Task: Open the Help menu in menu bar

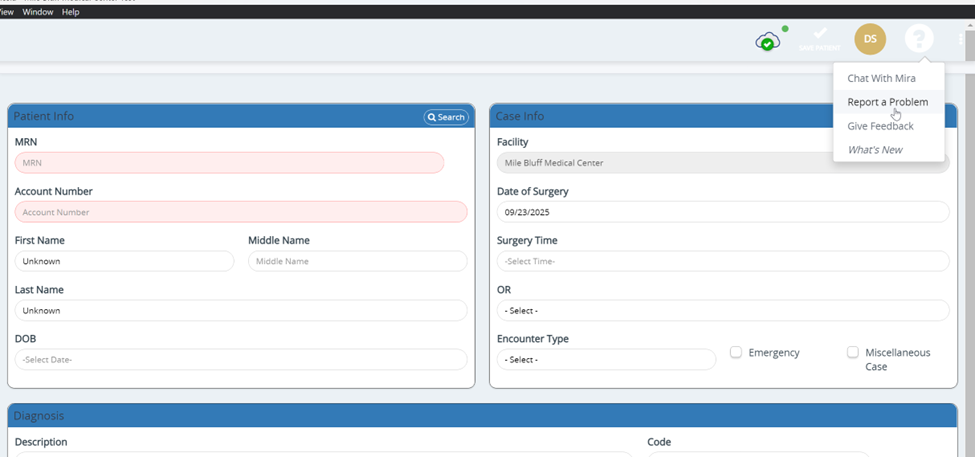Action: [71, 12]
